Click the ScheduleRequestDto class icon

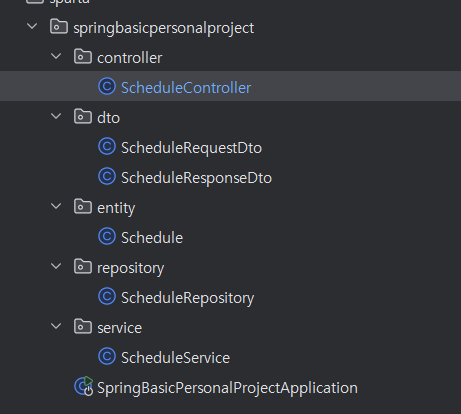[x=107, y=147]
